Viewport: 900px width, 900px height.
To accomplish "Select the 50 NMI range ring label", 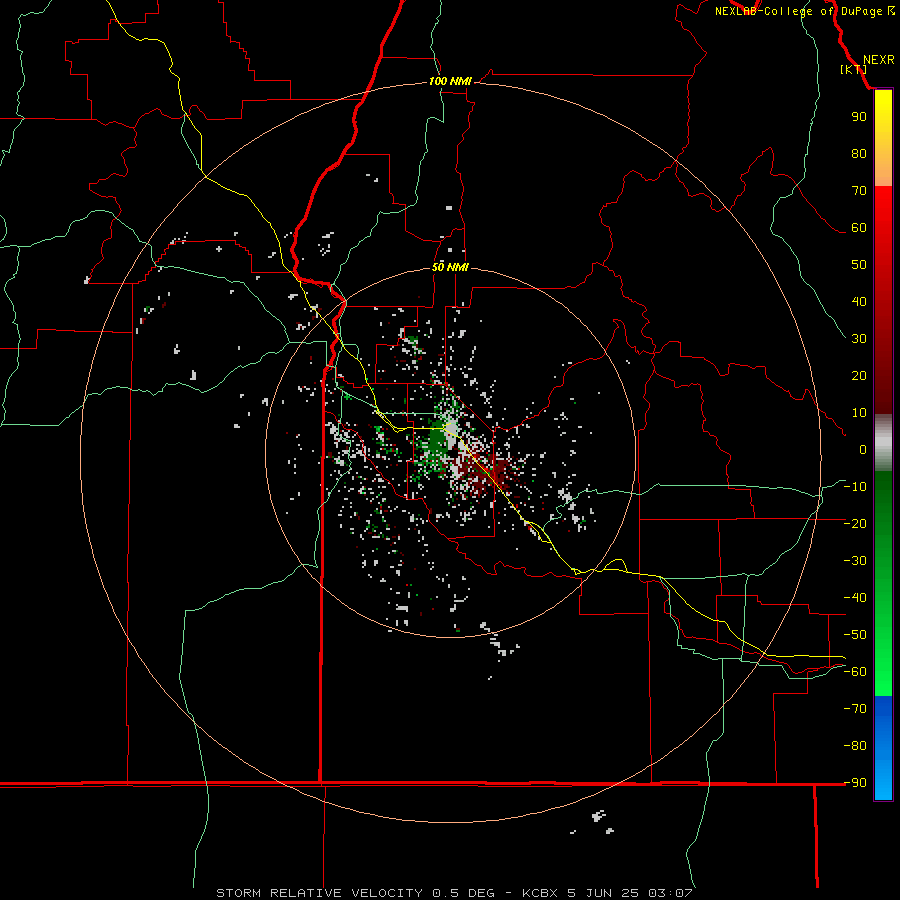I will pos(450,267).
